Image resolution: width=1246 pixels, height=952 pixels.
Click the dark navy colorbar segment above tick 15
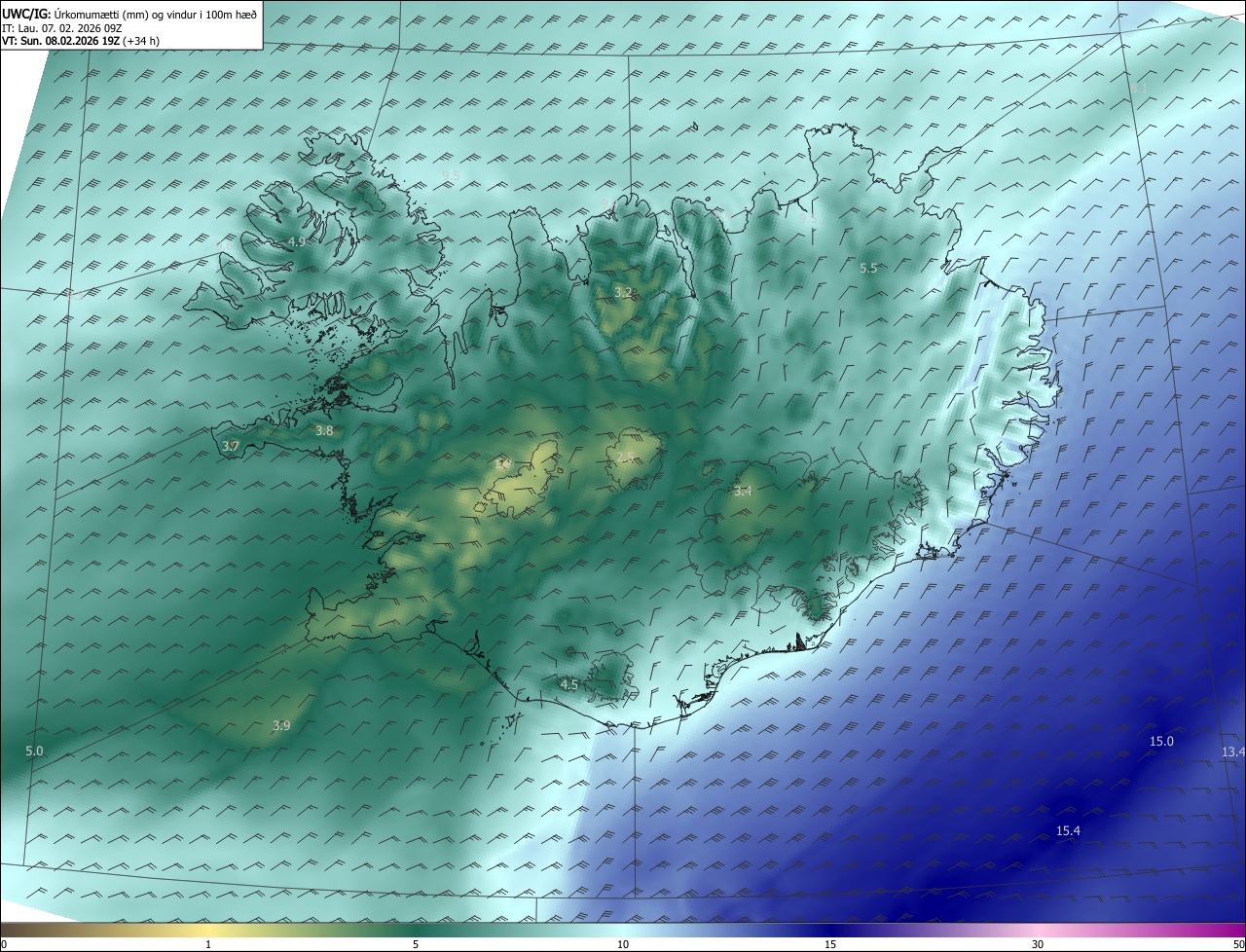click(830, 929)
